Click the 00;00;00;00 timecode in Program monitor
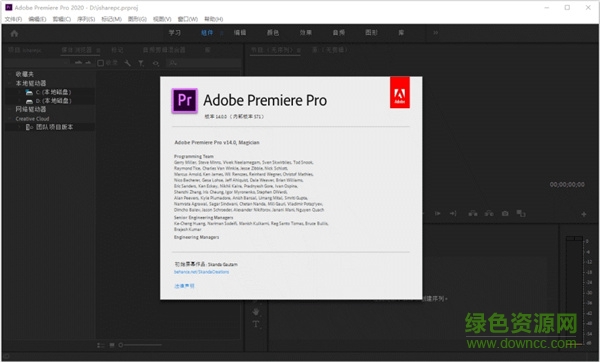The width and height of the screenshot is (600, 362). coord(567,185)
